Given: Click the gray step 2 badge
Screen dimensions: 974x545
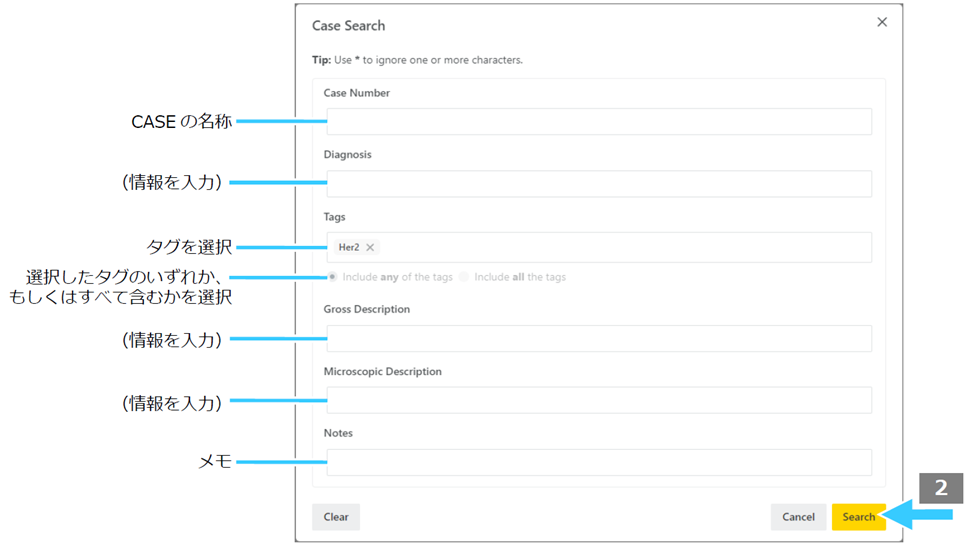Looking at the screenshot, I should coord(941,488).
